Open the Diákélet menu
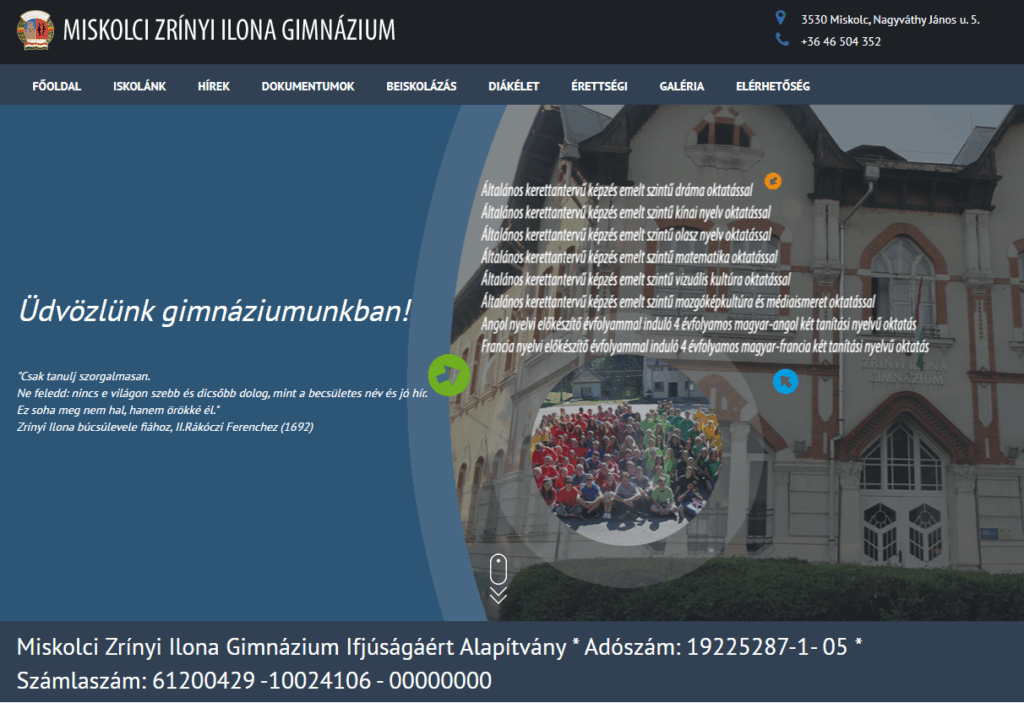Viewport: 1024px width, 703px height. point(514,86)
